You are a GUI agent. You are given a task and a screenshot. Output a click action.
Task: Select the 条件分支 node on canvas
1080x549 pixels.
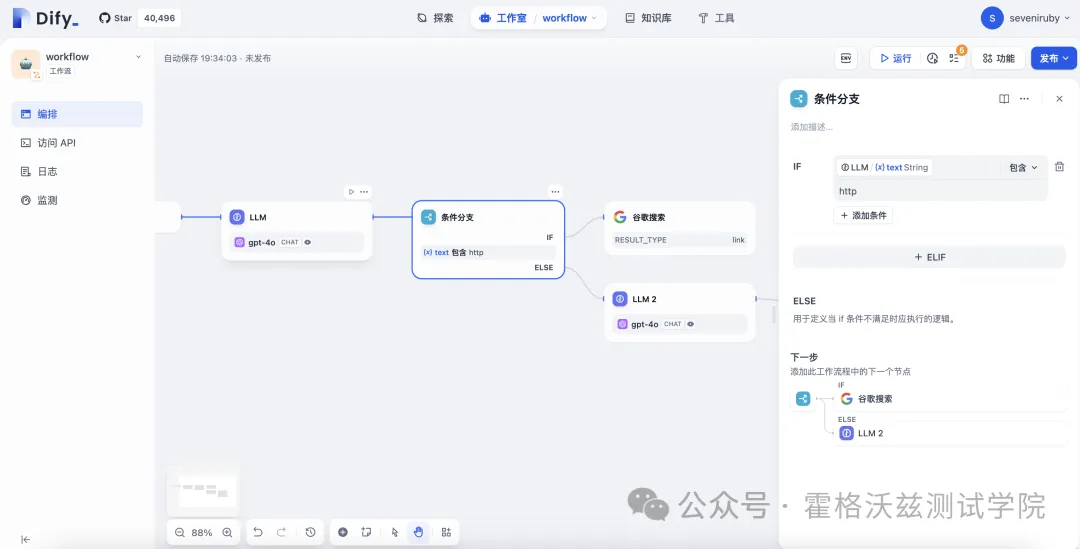488,239
